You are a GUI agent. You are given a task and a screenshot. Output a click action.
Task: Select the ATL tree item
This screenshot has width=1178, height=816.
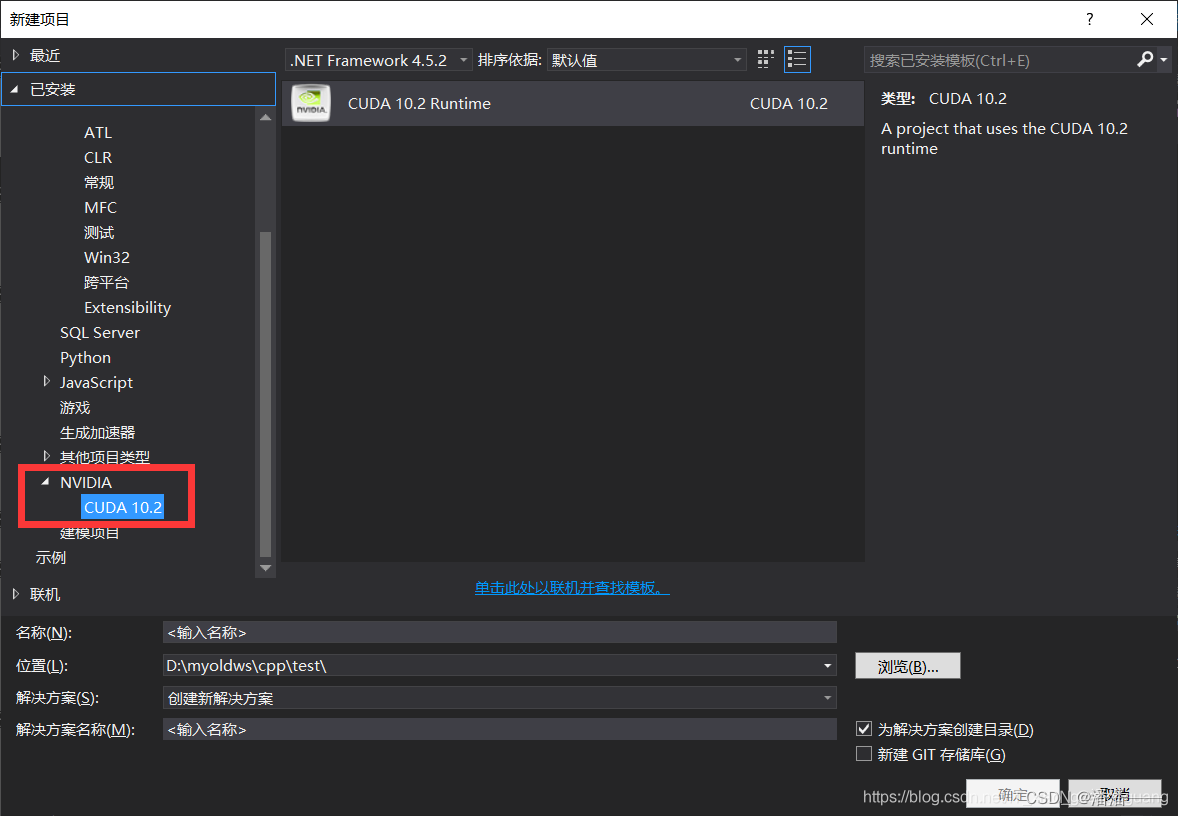98,132
